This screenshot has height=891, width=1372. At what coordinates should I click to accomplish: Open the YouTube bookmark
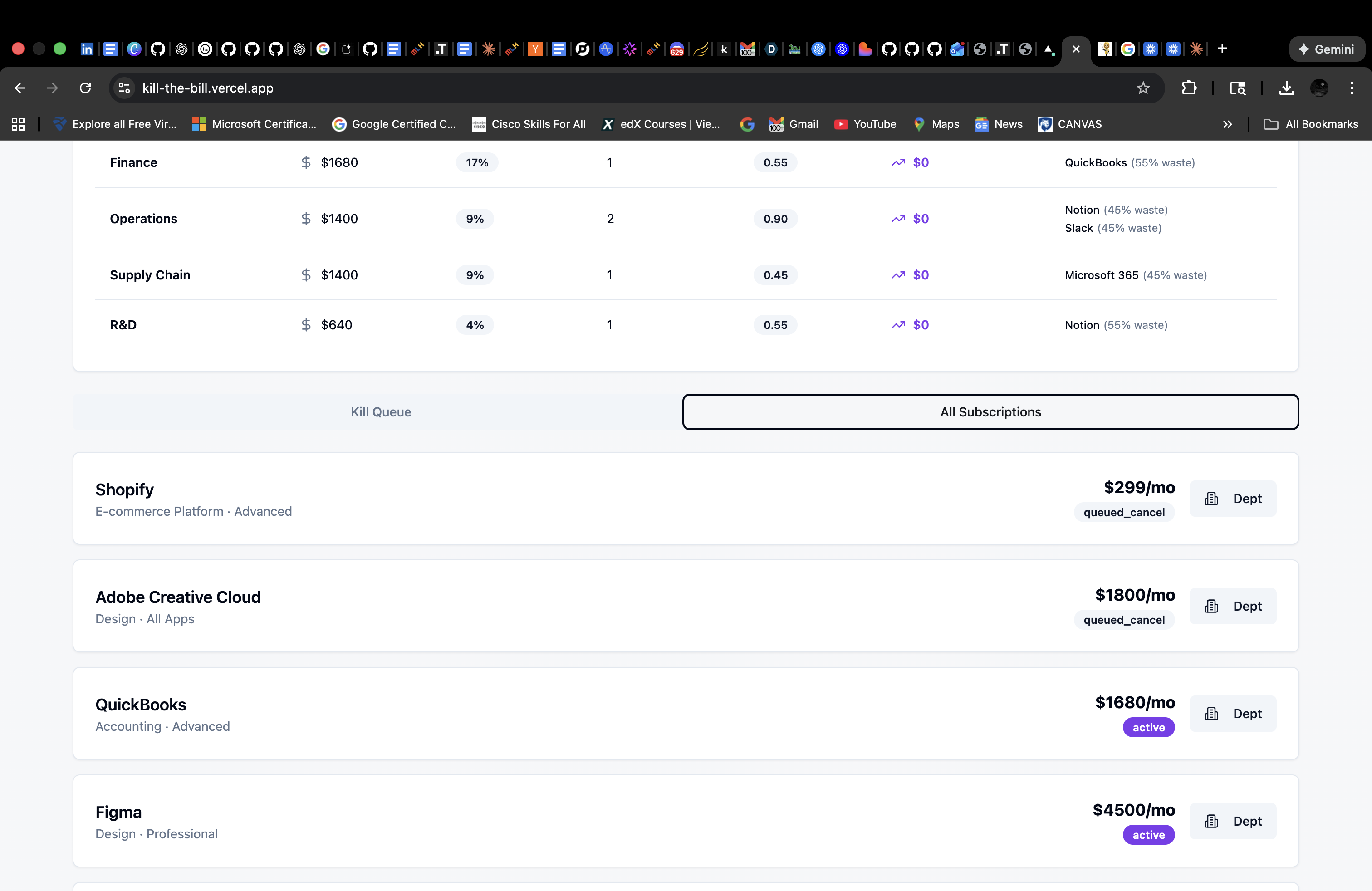865,124
